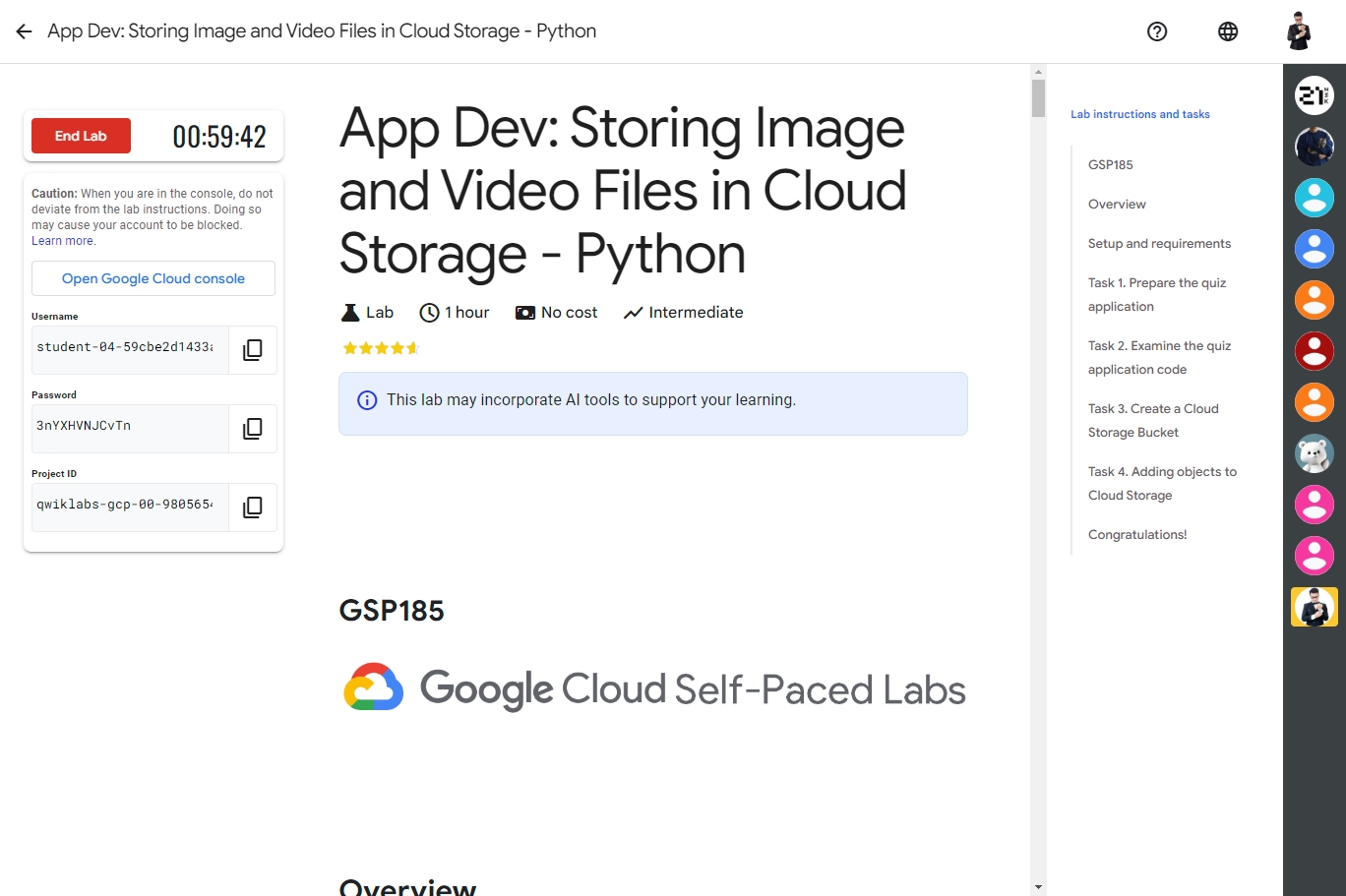
Task: Go to Task 2 Examine the quiz code
Action: (1160, 357)
